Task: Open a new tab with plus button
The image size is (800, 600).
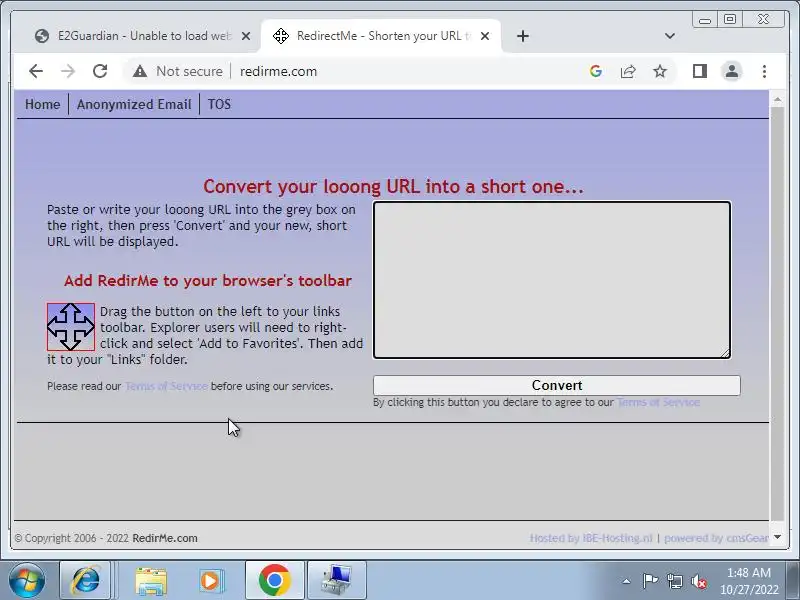Action: coord(522,36)
